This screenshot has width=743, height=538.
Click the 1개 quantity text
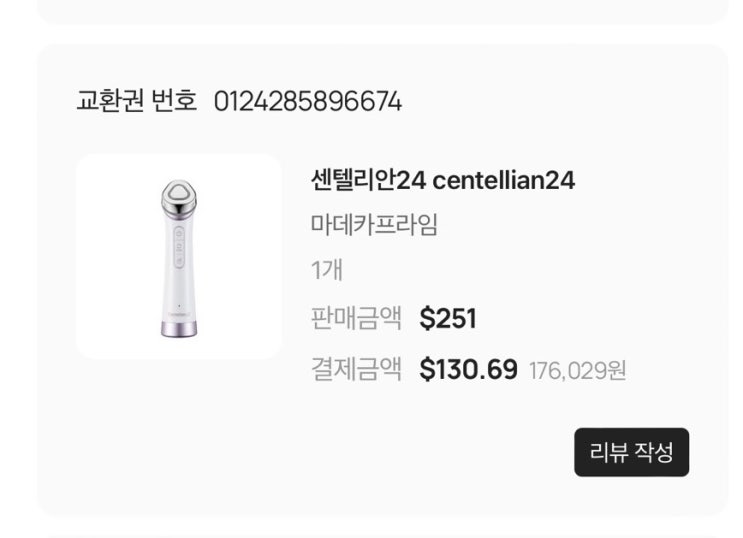tap(328, 271)
